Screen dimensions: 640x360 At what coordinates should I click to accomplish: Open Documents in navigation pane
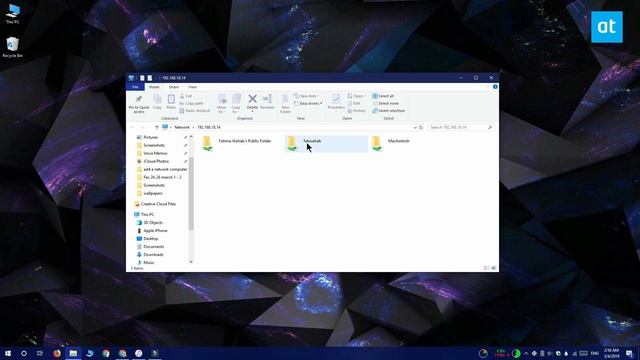[x=153, y=247]
